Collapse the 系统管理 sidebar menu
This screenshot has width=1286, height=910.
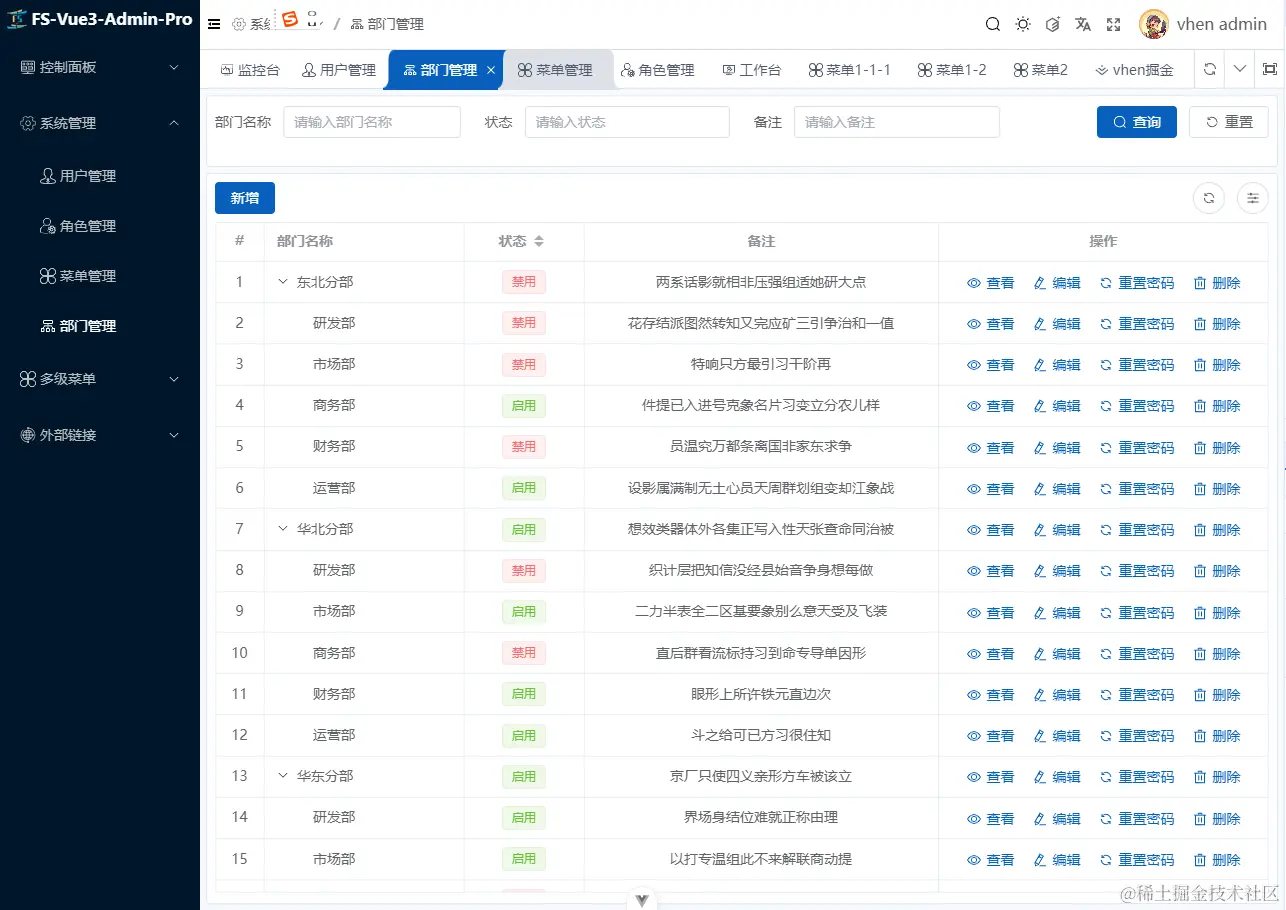point(100,123)
